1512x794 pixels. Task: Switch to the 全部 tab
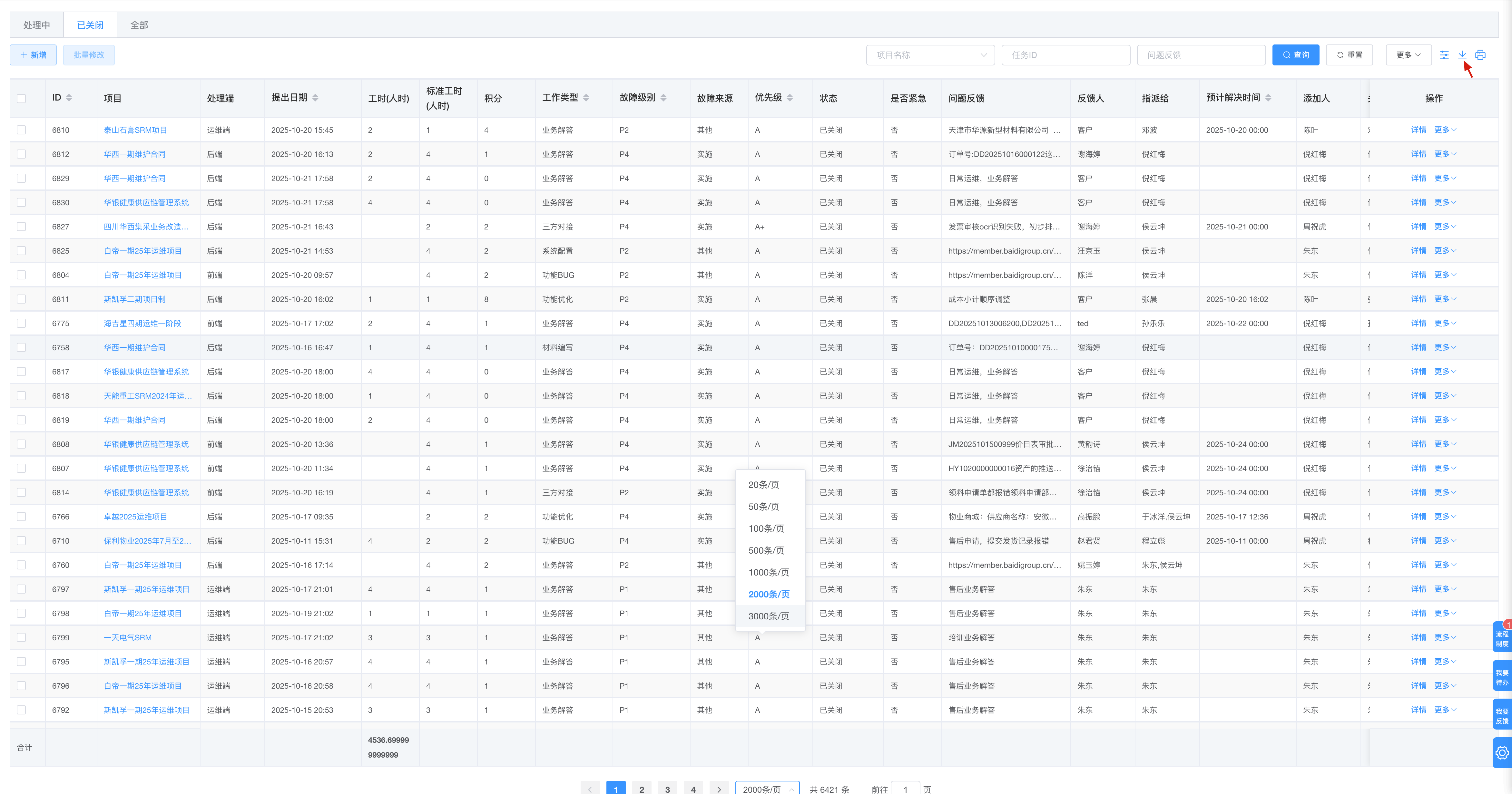pyautogui.click(x=139, y=25)
